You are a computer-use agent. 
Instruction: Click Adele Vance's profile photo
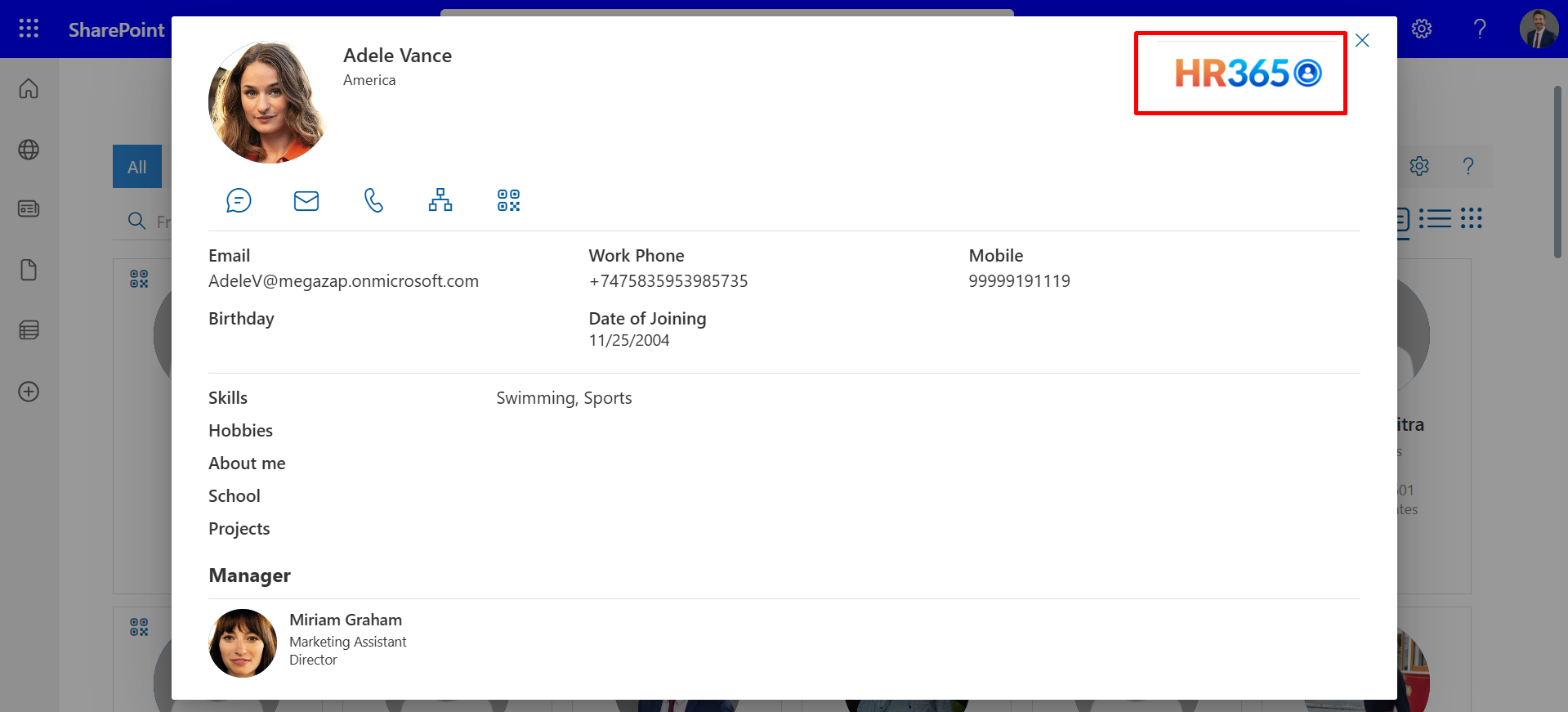point(268,102)
